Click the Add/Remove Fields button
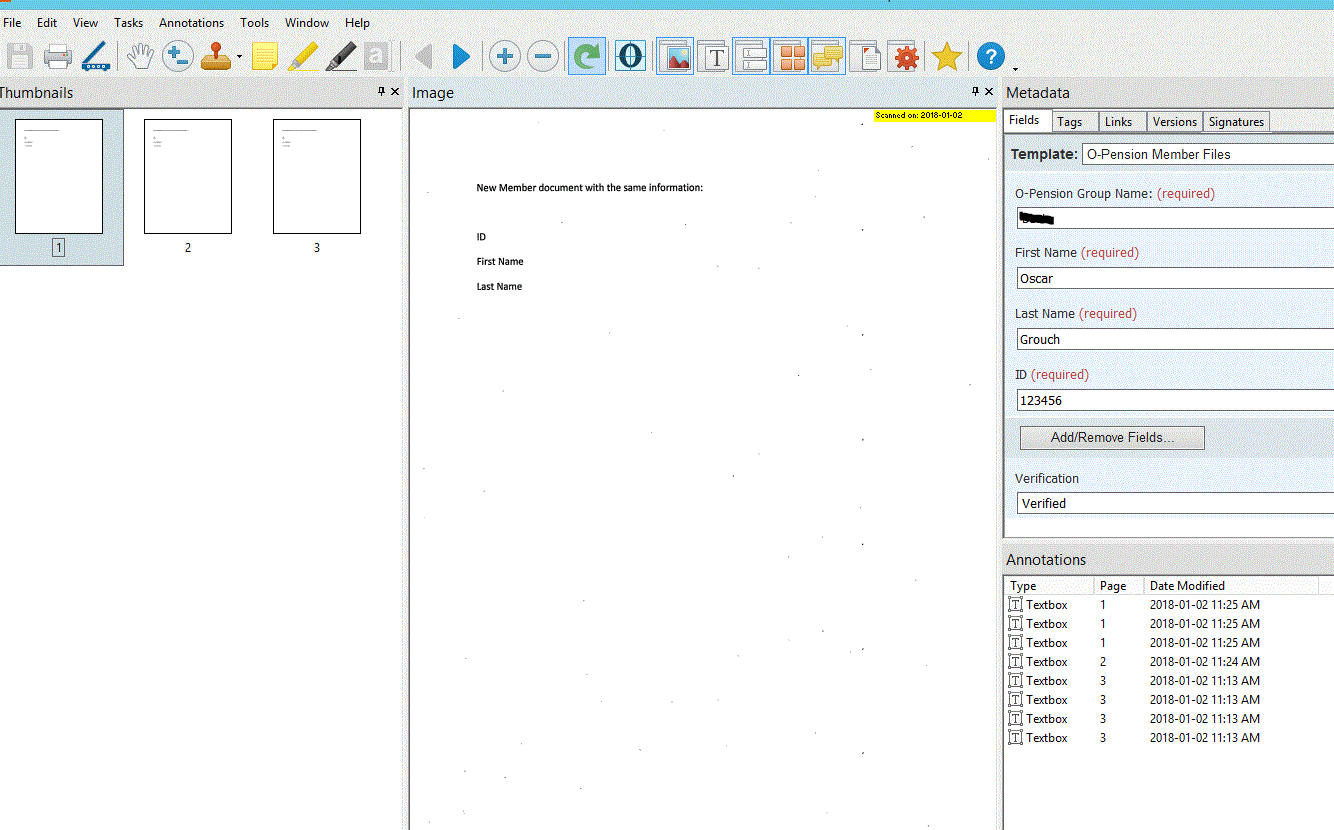The height and width of the screenshot is (830, 1334). (1112, 438)
